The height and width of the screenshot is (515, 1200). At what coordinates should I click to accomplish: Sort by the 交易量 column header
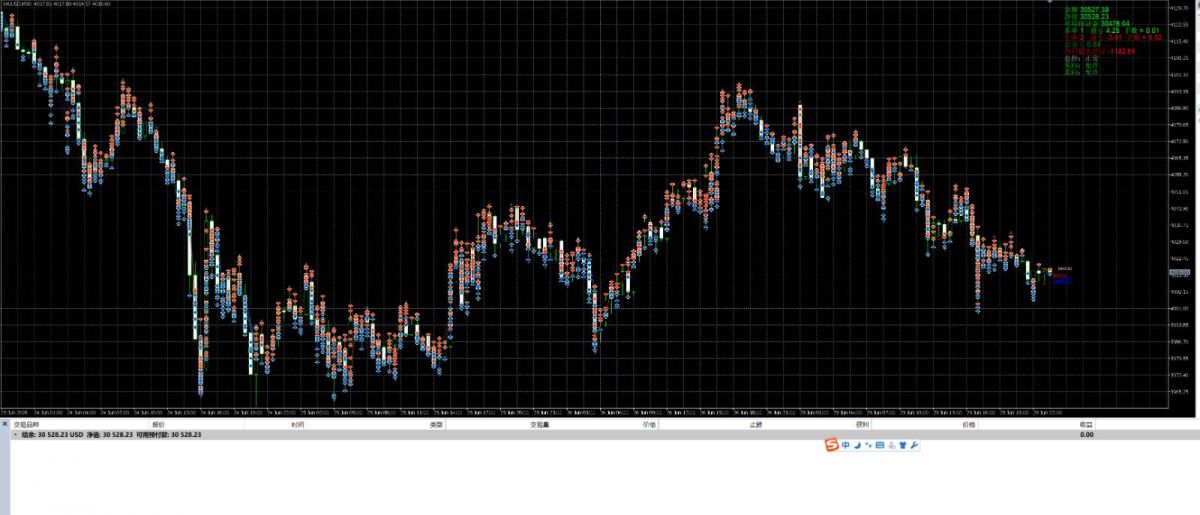coord(540,424)
